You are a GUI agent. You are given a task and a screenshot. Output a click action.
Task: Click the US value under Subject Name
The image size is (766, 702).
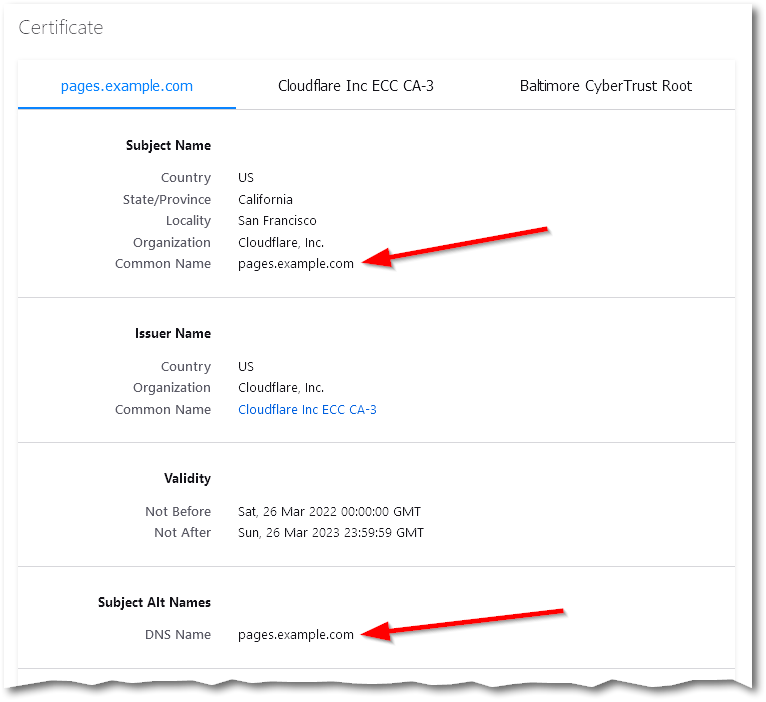(x=246, y=178)
